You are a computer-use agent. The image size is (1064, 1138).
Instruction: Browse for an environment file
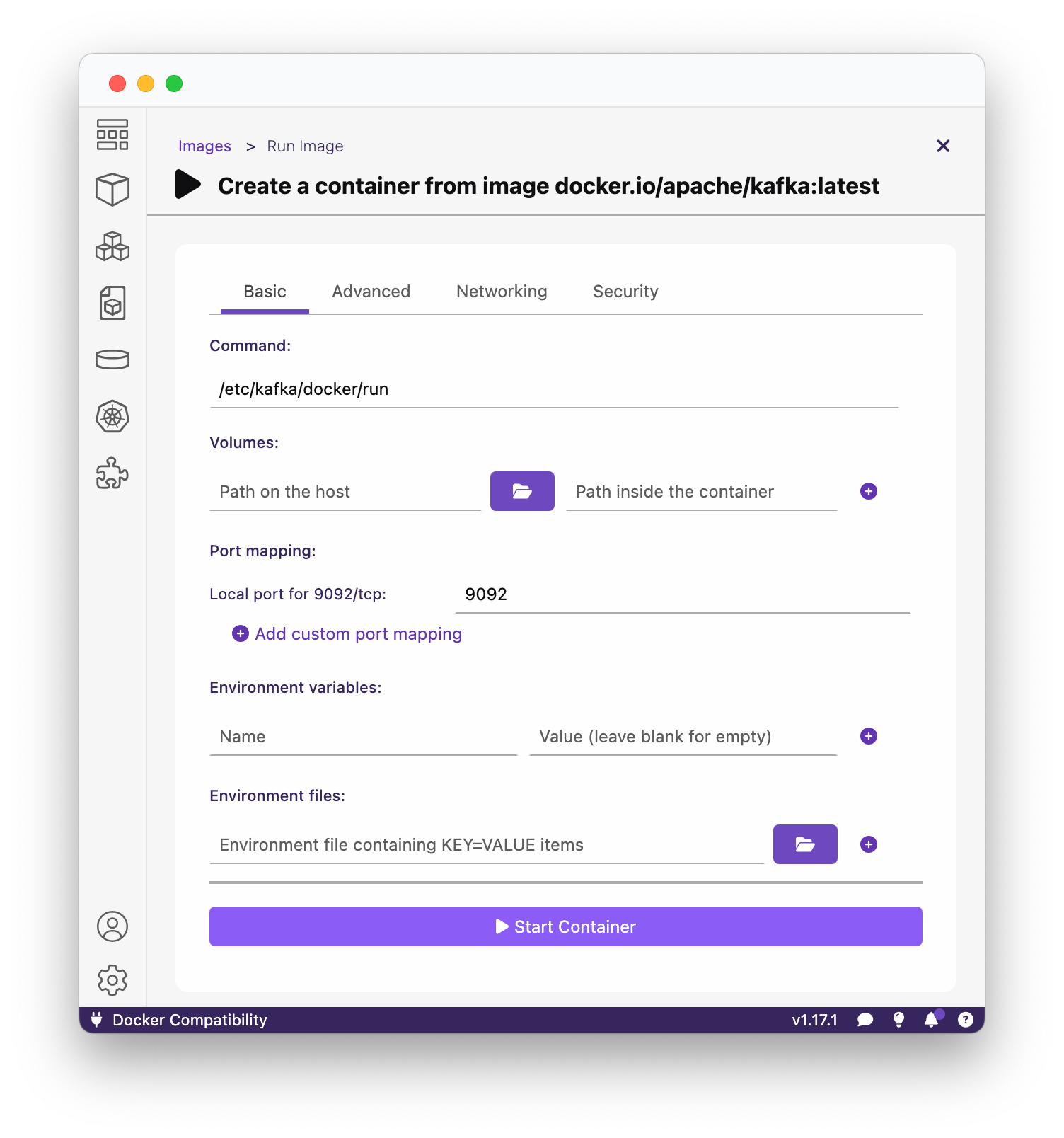coord(805,844)
